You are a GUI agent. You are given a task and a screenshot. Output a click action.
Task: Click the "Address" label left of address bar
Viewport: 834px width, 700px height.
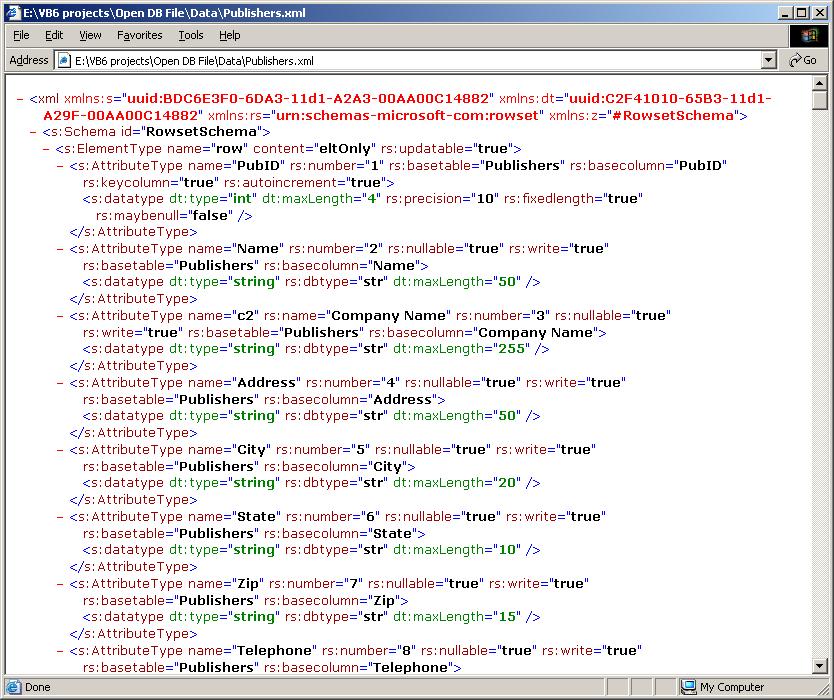click(29, 60)
